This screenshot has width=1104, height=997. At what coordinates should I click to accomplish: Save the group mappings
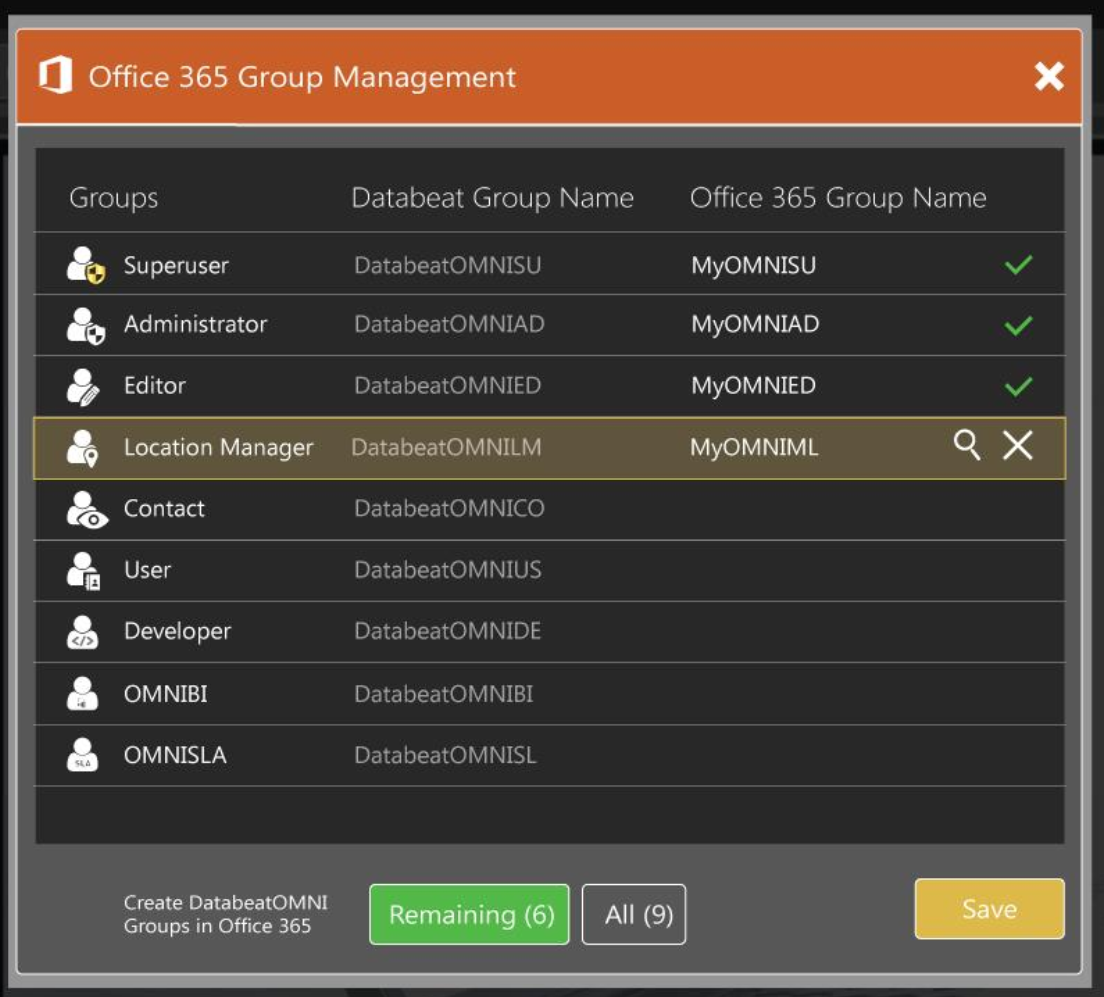click(x=989, y=908)
